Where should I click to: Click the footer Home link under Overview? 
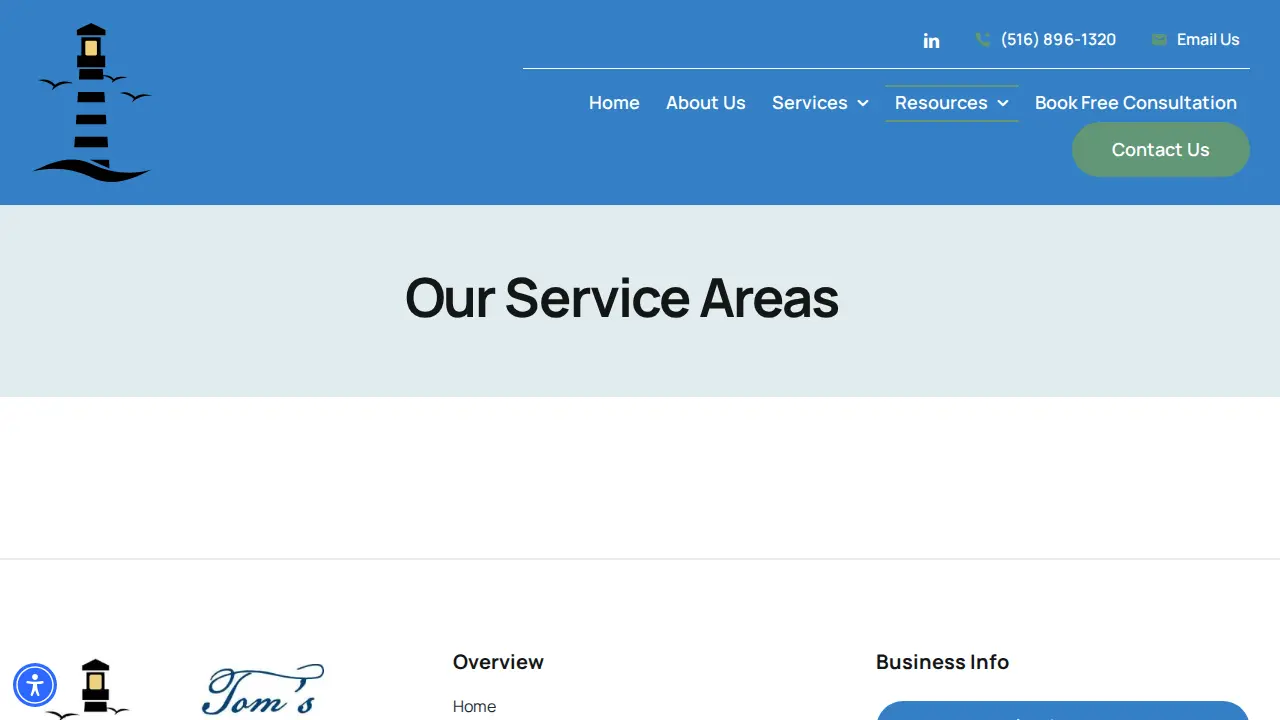(474, 706)
